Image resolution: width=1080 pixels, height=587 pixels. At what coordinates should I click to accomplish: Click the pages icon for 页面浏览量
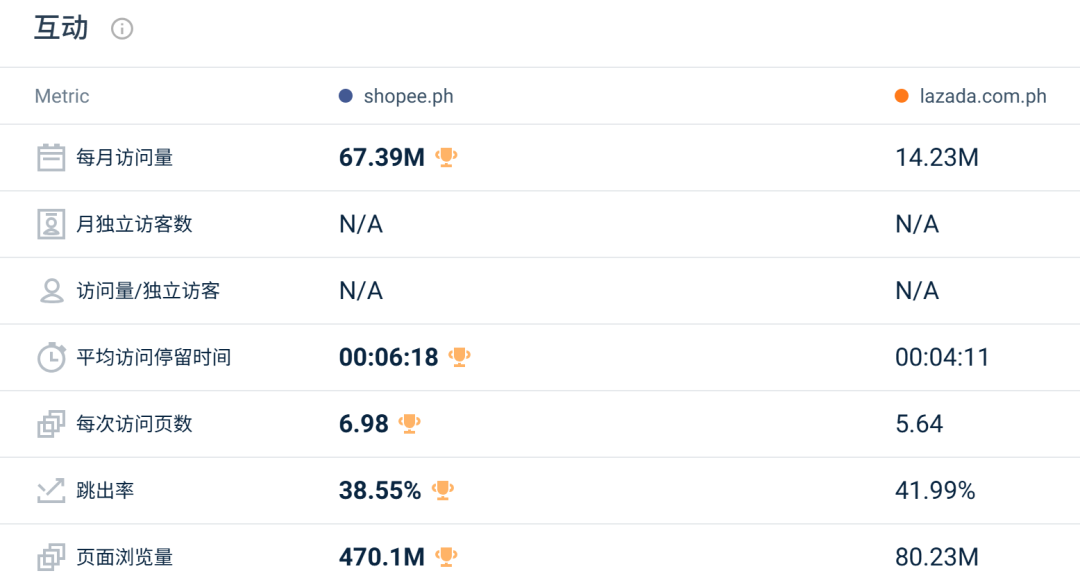51,557
